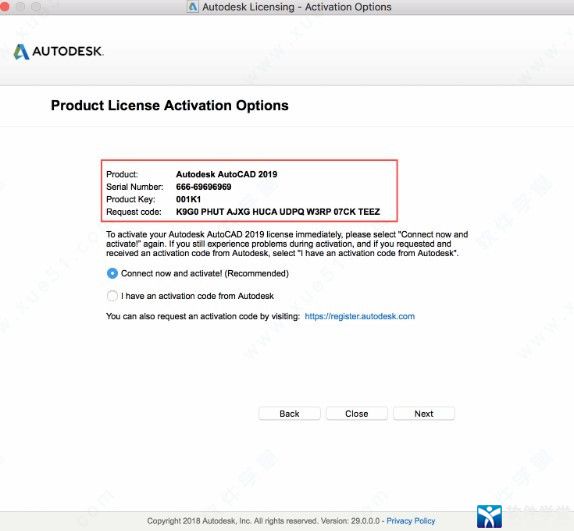
Task: Click the copyright version 29.0.0.0 text
Action: [264, 520]
